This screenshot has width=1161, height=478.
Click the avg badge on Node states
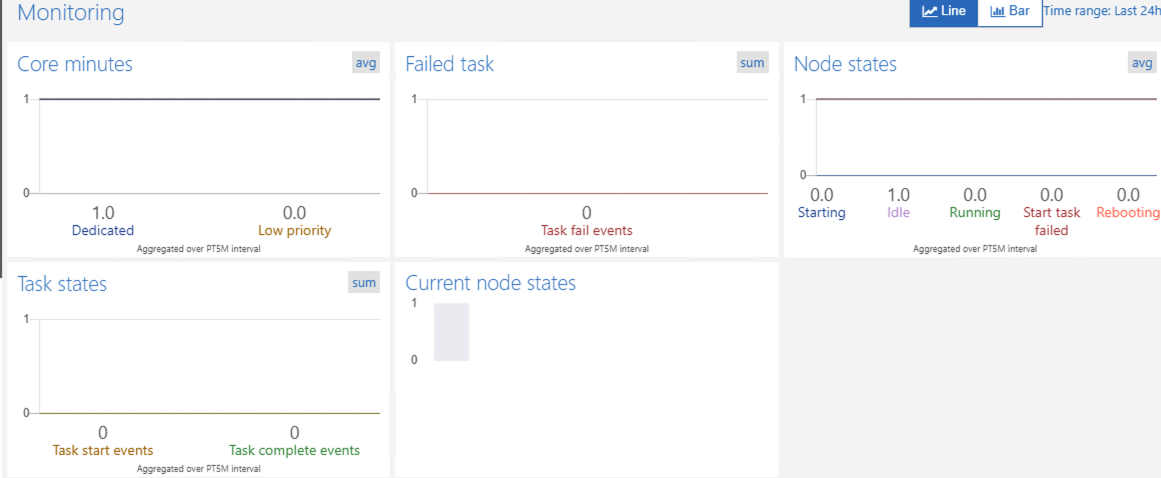point(1141,63)
